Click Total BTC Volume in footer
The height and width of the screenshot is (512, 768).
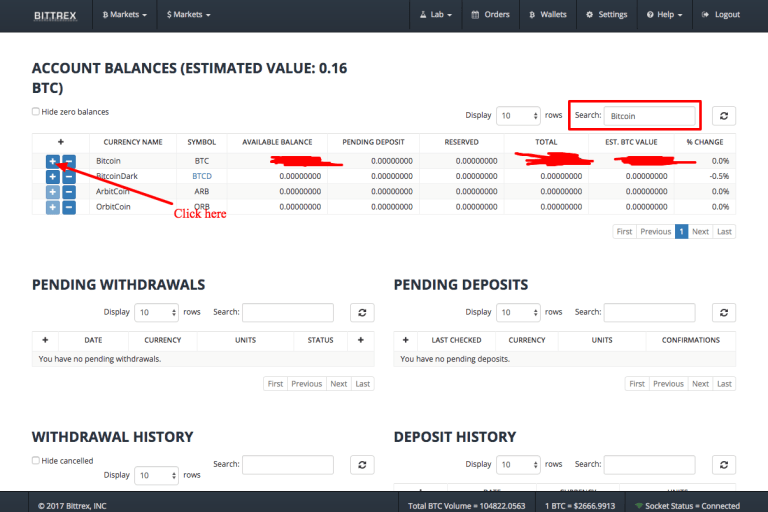point(466,506)
